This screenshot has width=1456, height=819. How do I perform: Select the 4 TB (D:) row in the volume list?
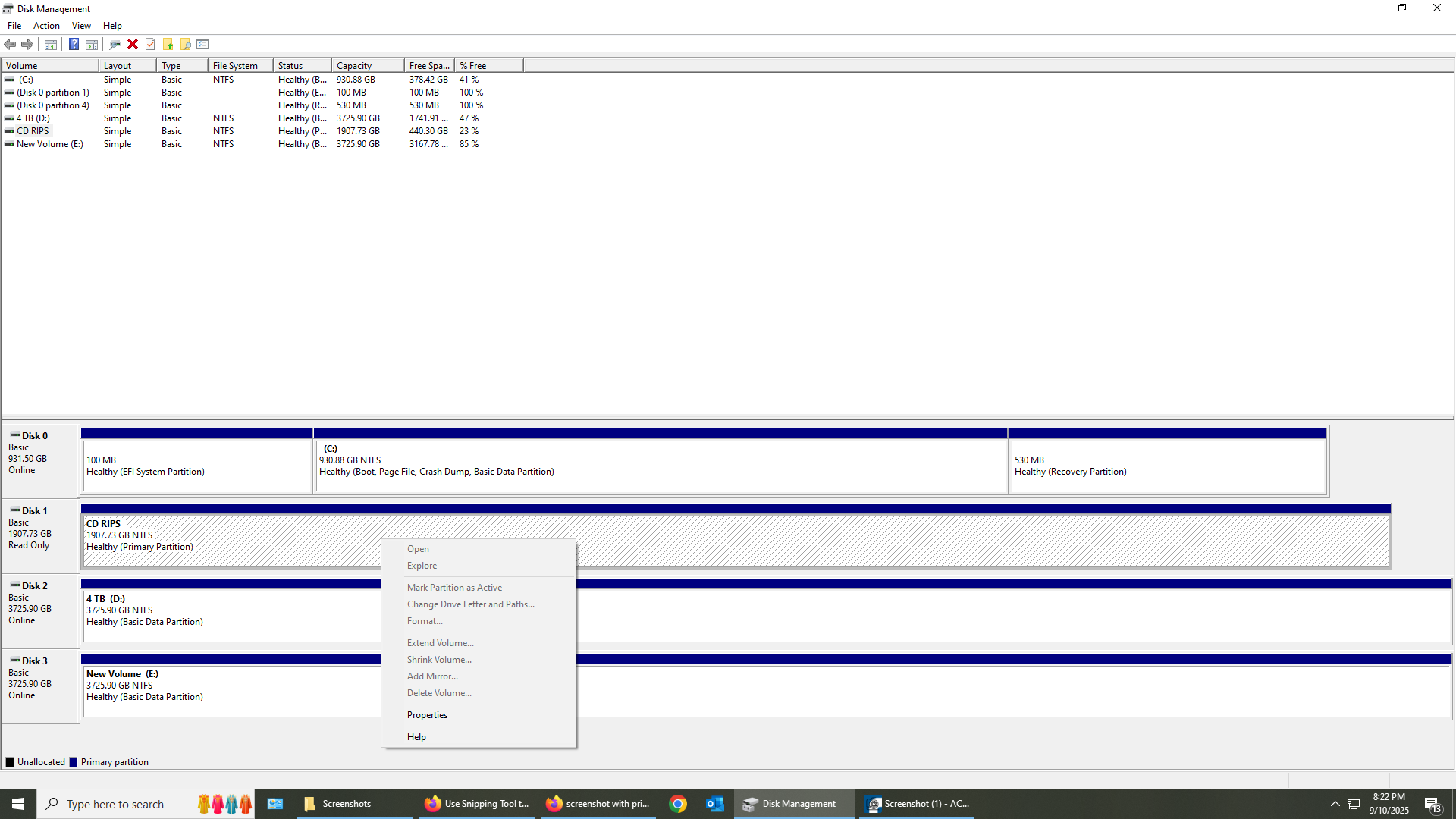pyautogui.click(x=33, y=118)
